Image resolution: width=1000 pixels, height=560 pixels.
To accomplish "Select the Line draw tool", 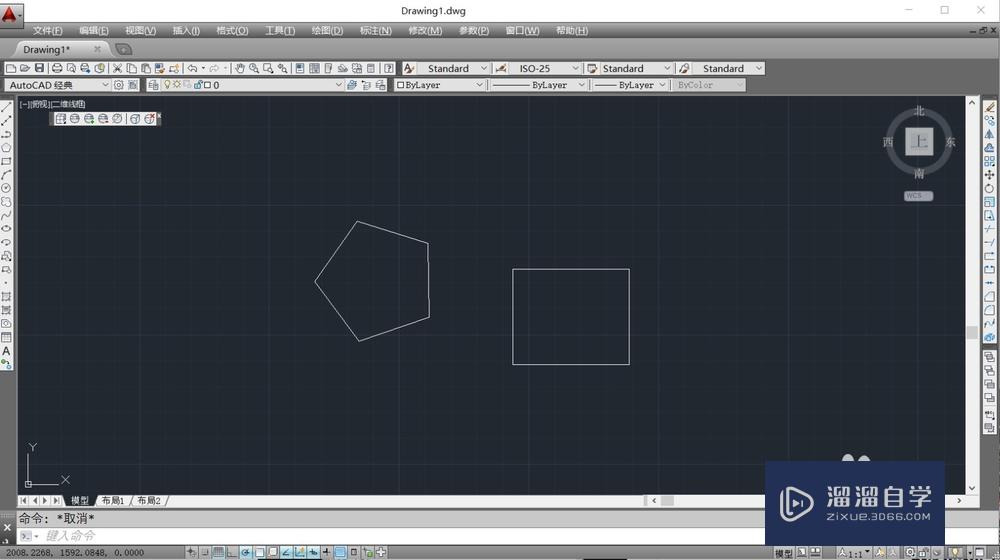I will [x=6, y=107].
